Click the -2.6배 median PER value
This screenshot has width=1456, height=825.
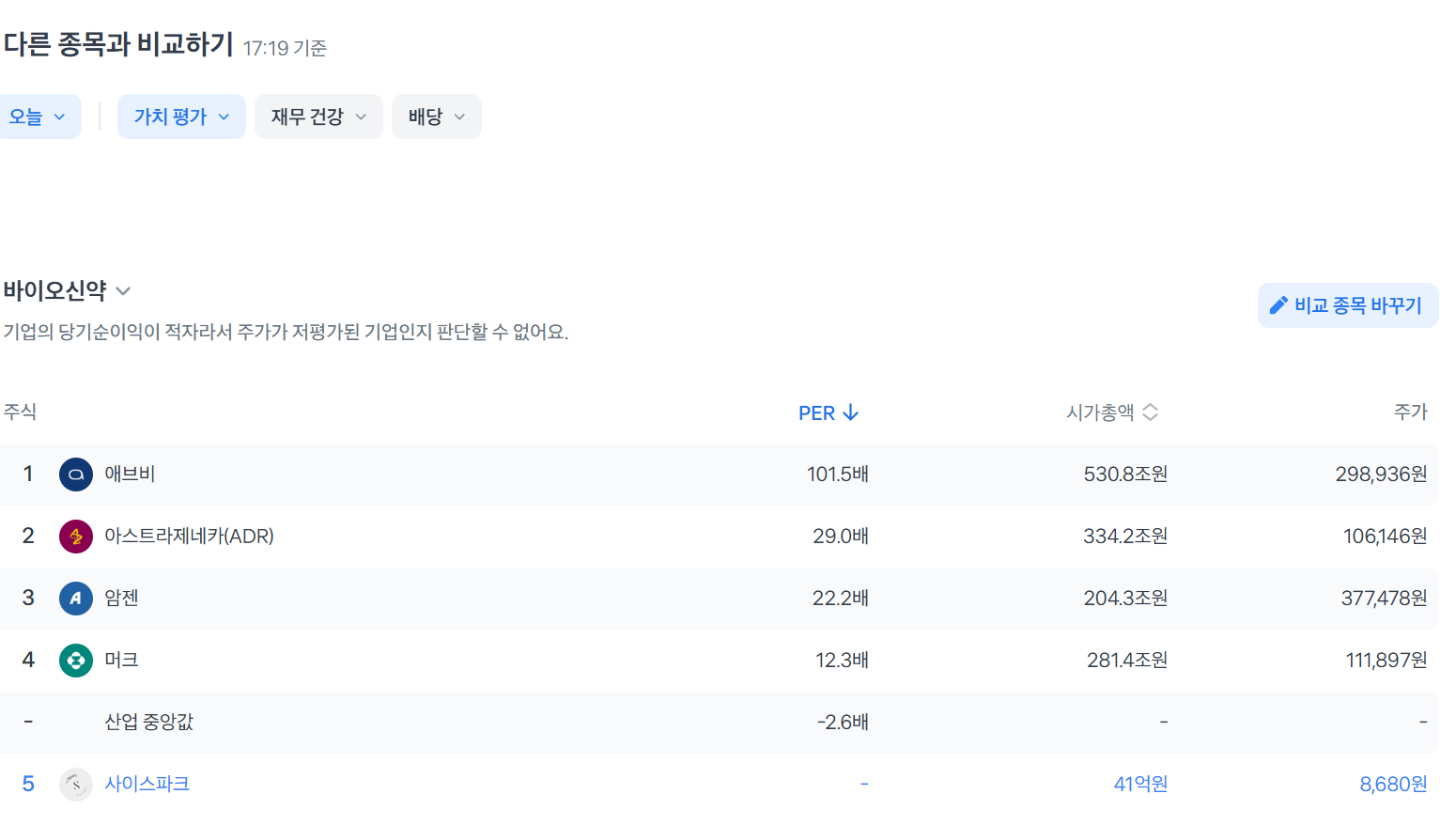coord(843,722)
